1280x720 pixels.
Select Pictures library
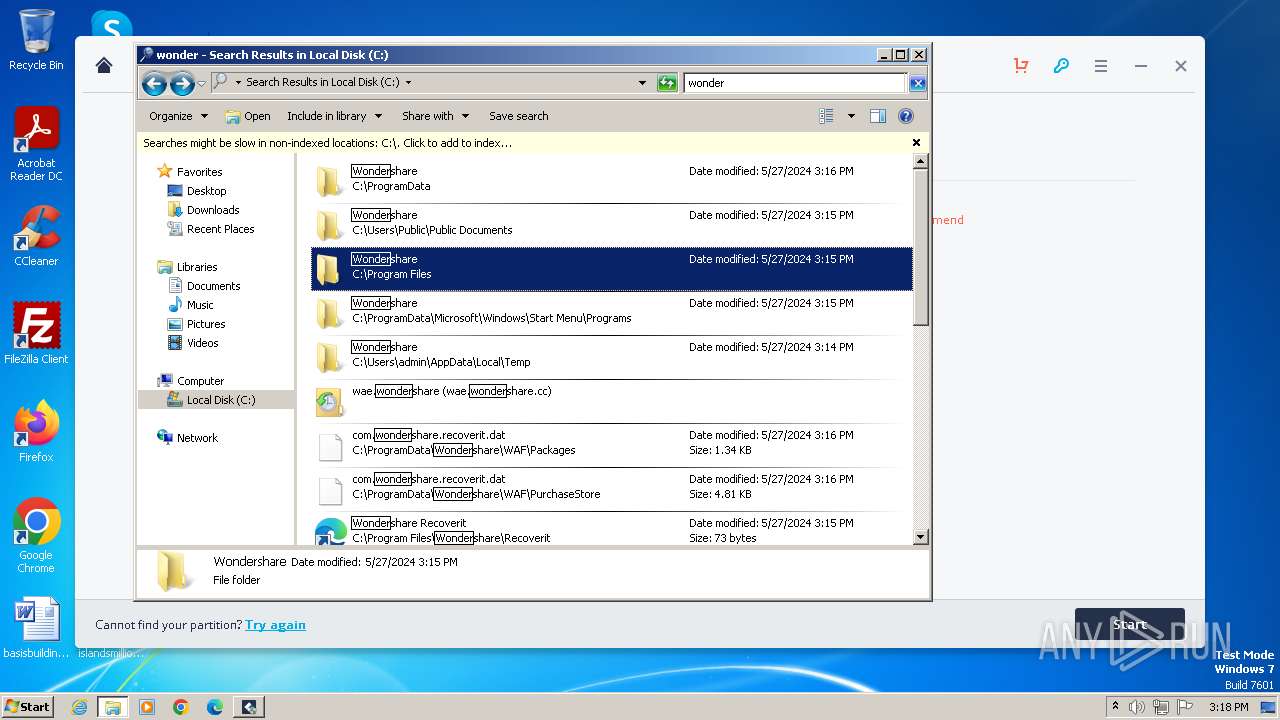pos(206,324)
